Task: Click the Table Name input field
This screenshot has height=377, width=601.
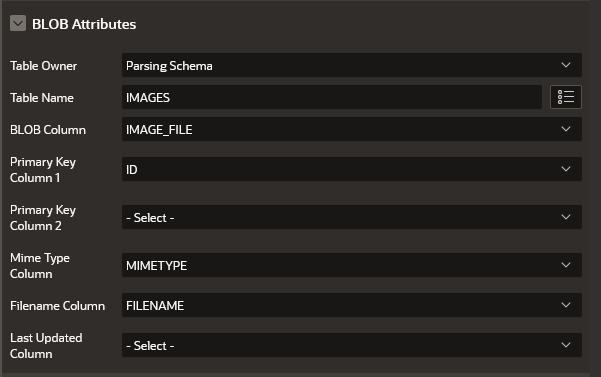Action: [332, 97]
